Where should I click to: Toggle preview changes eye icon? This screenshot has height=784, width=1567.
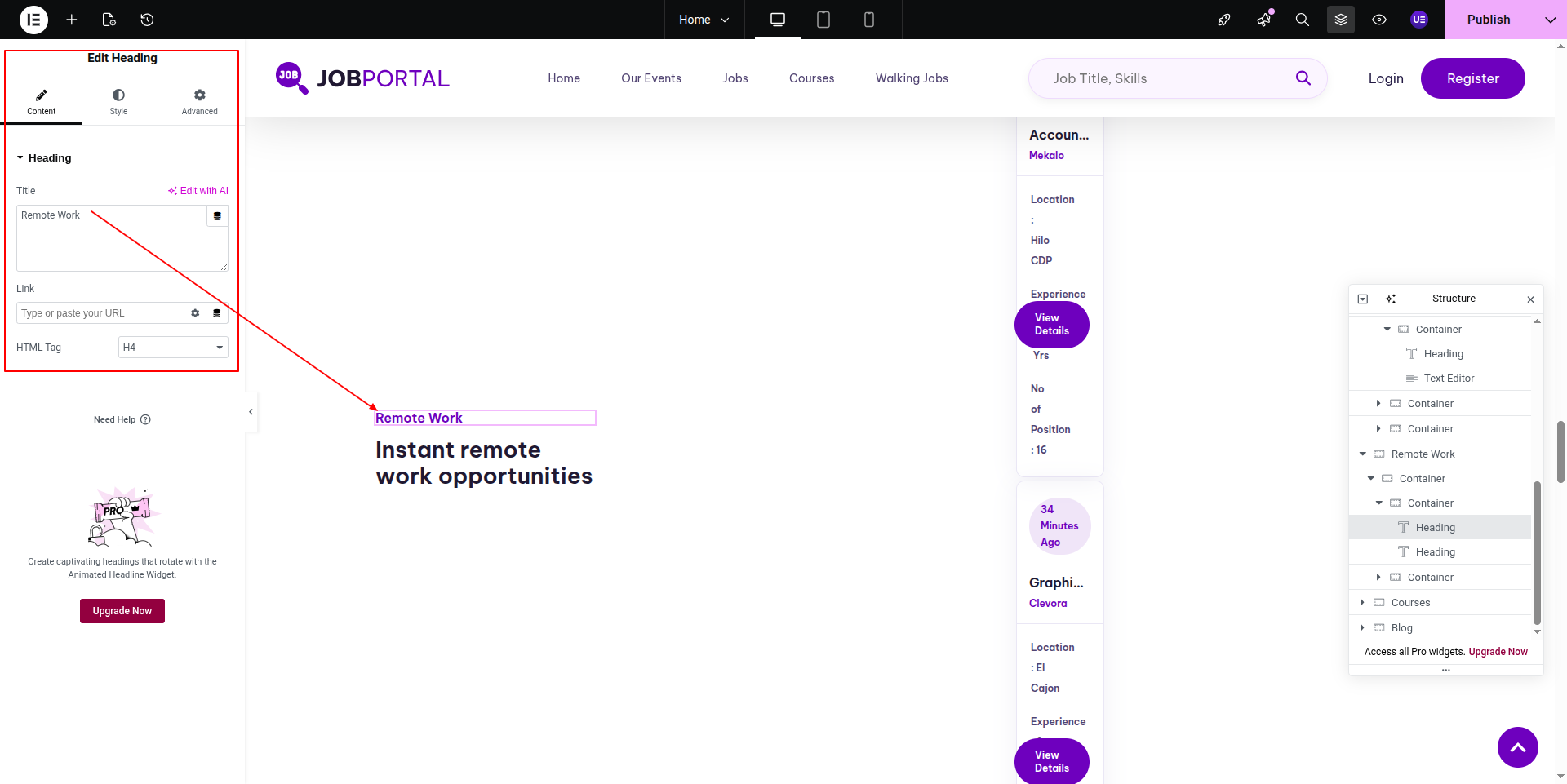pos(1379,20)
